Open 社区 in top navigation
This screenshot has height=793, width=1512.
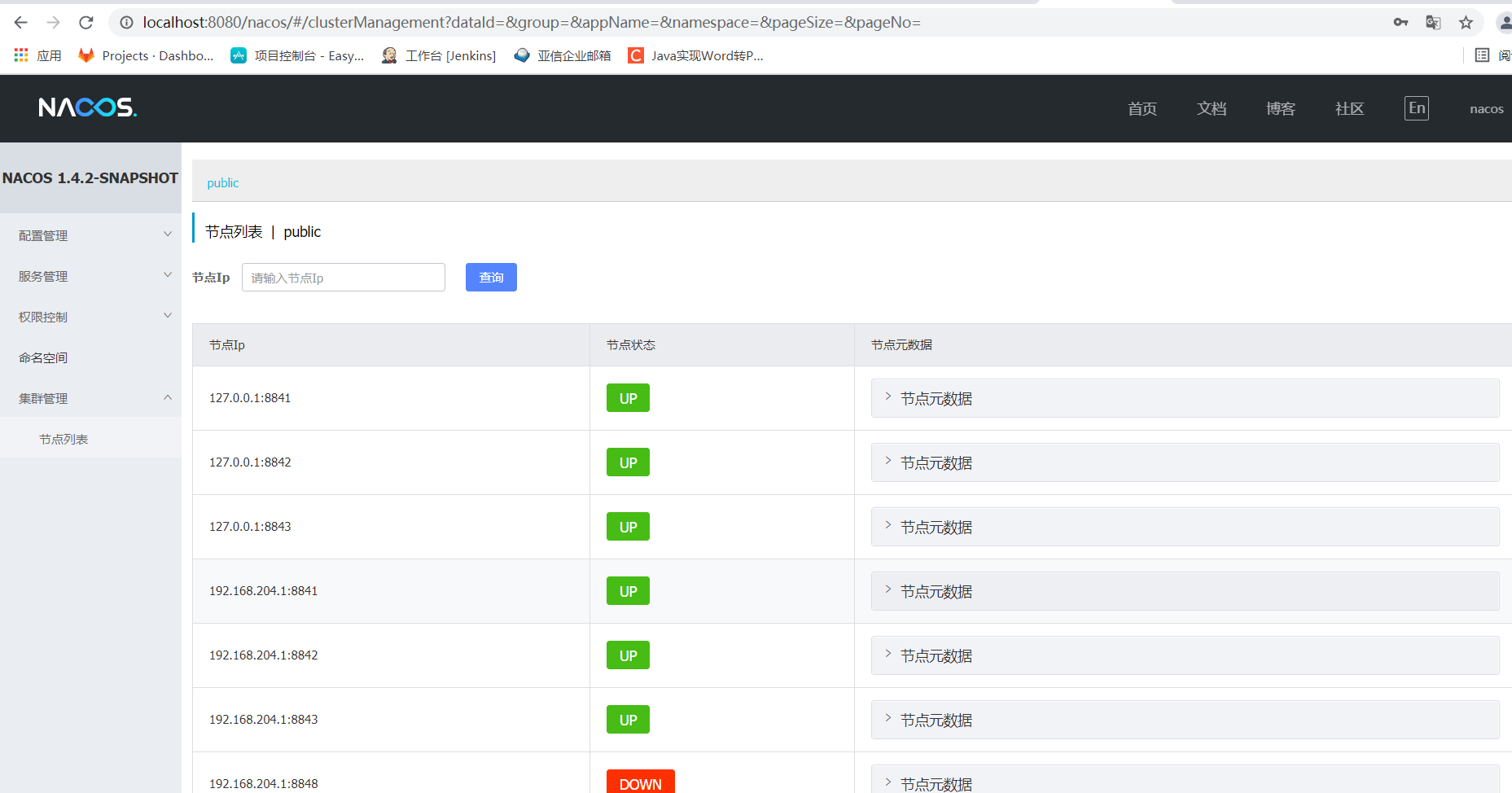[x=1350, y=108]
